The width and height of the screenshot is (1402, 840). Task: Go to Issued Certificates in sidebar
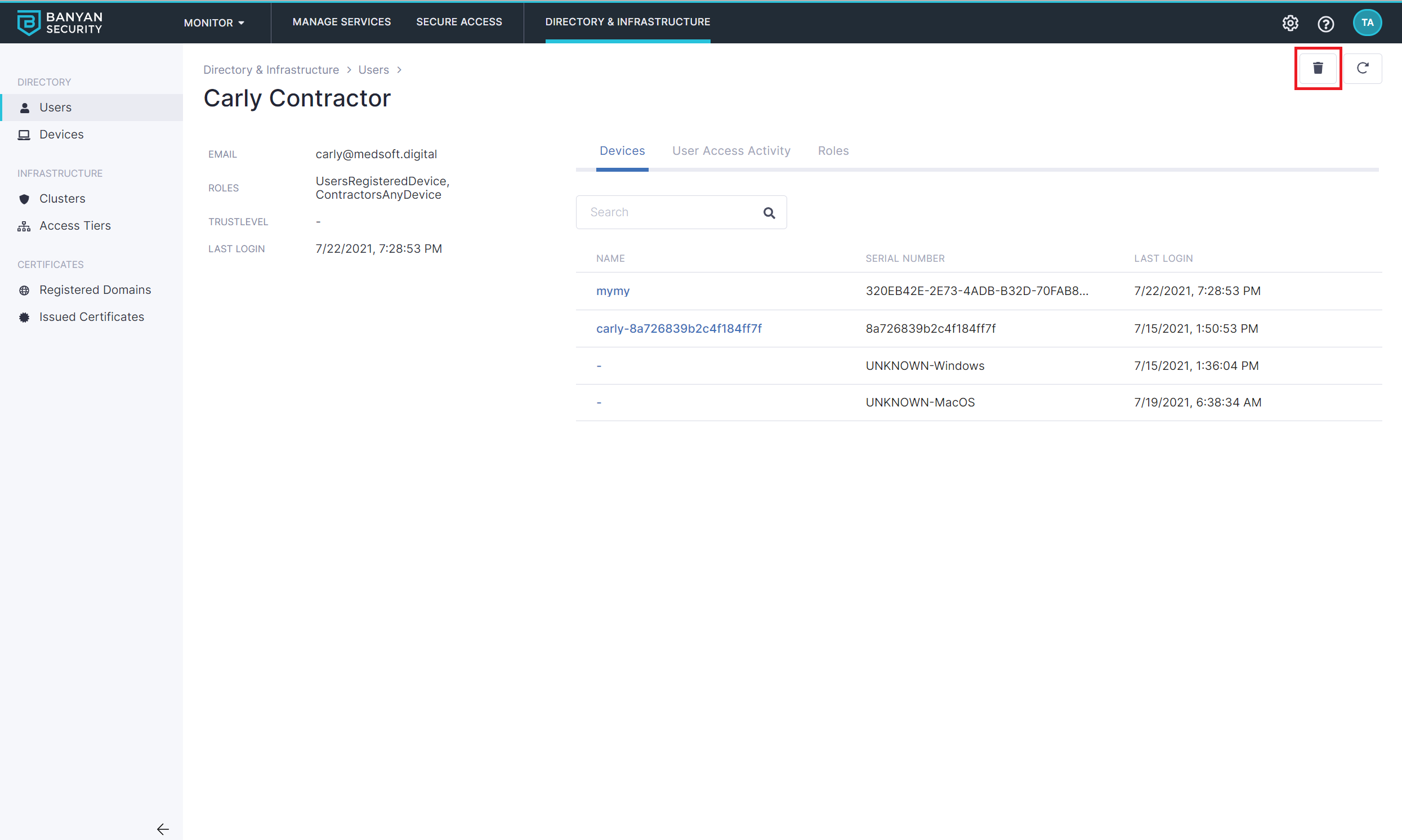point(92,317)
